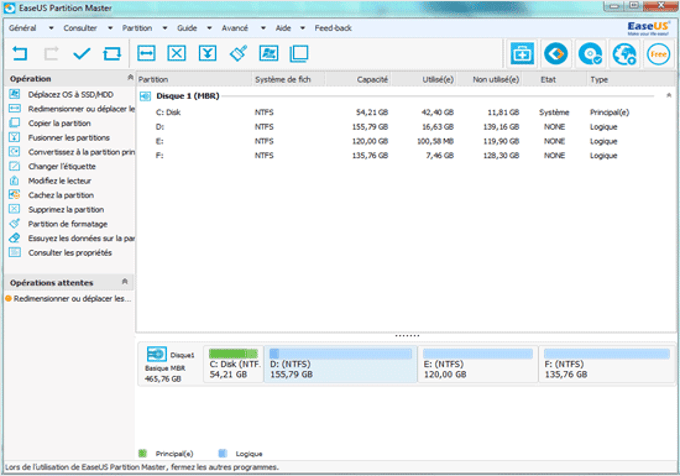Click the Système de fich column header
Screen dimensions: 680x476
coord(288,79)
